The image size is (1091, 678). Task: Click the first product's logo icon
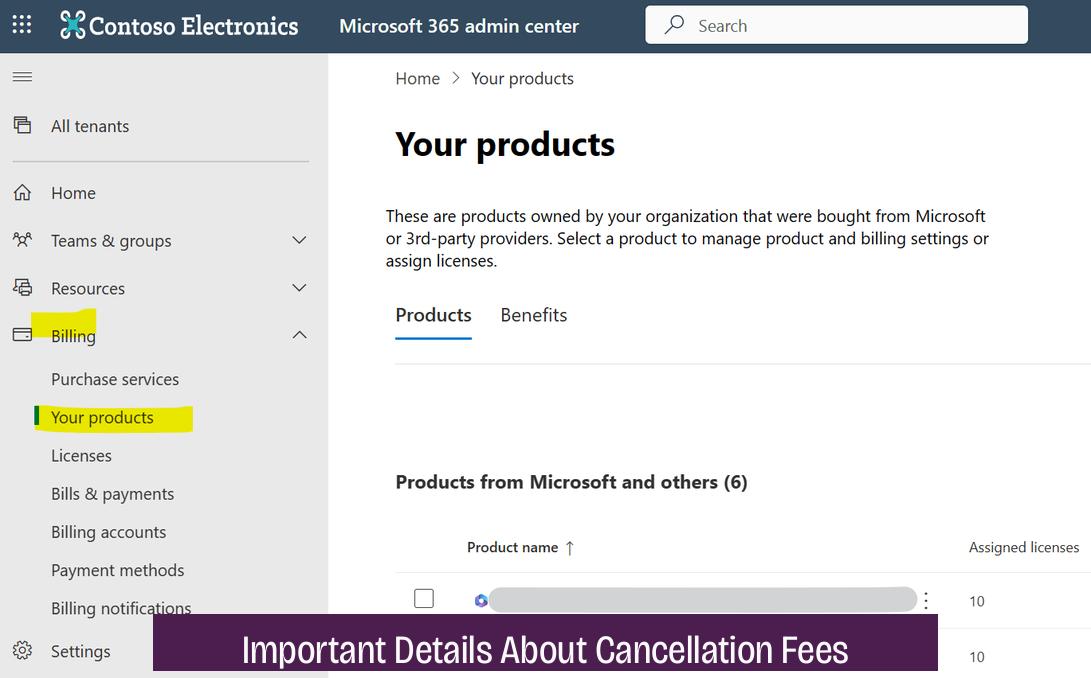(x=481, y=600)
